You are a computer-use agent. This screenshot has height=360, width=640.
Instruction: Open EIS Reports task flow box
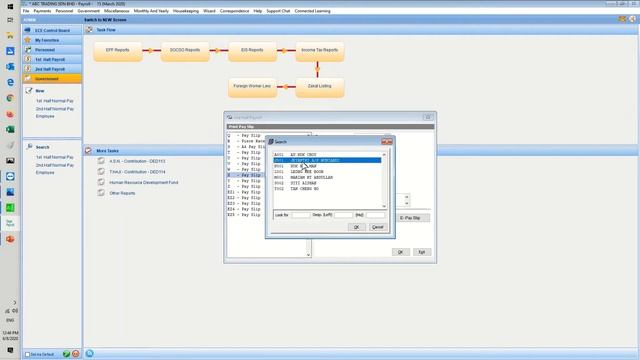(x=252, y=51)
